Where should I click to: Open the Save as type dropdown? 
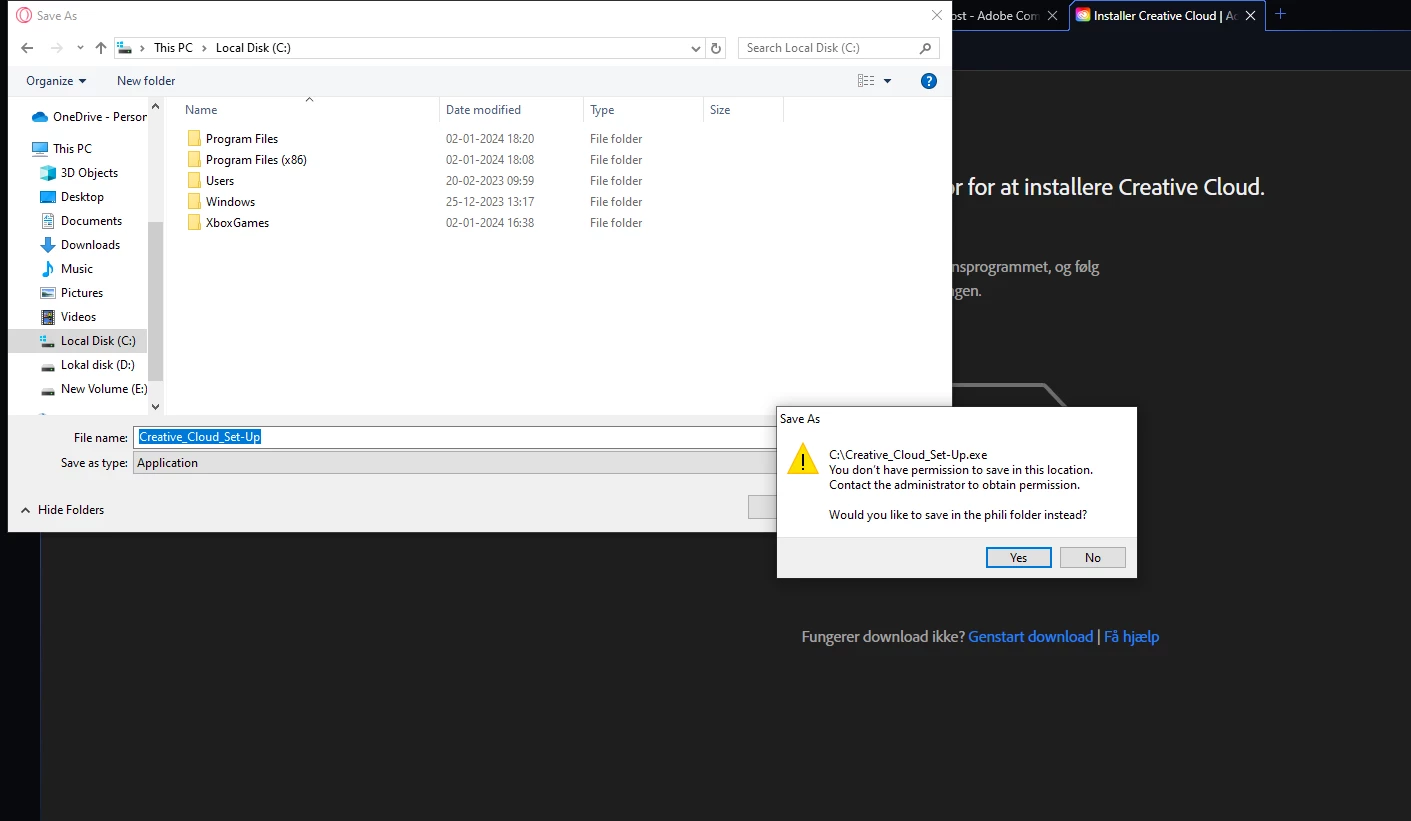coord(455,463)
